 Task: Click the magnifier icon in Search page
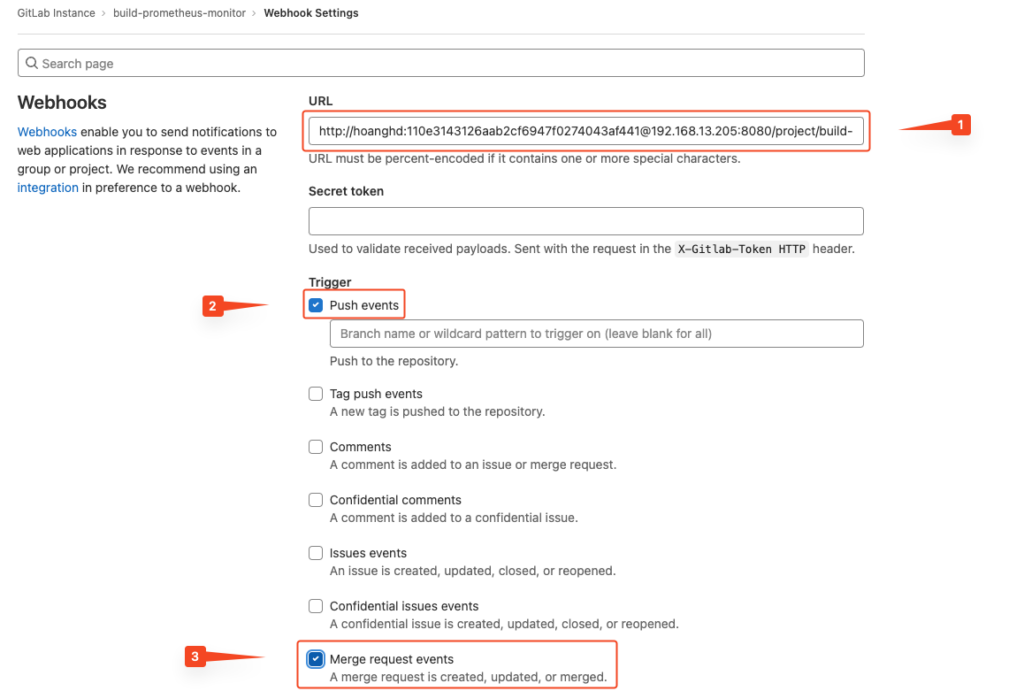click(x=31, y=63)
